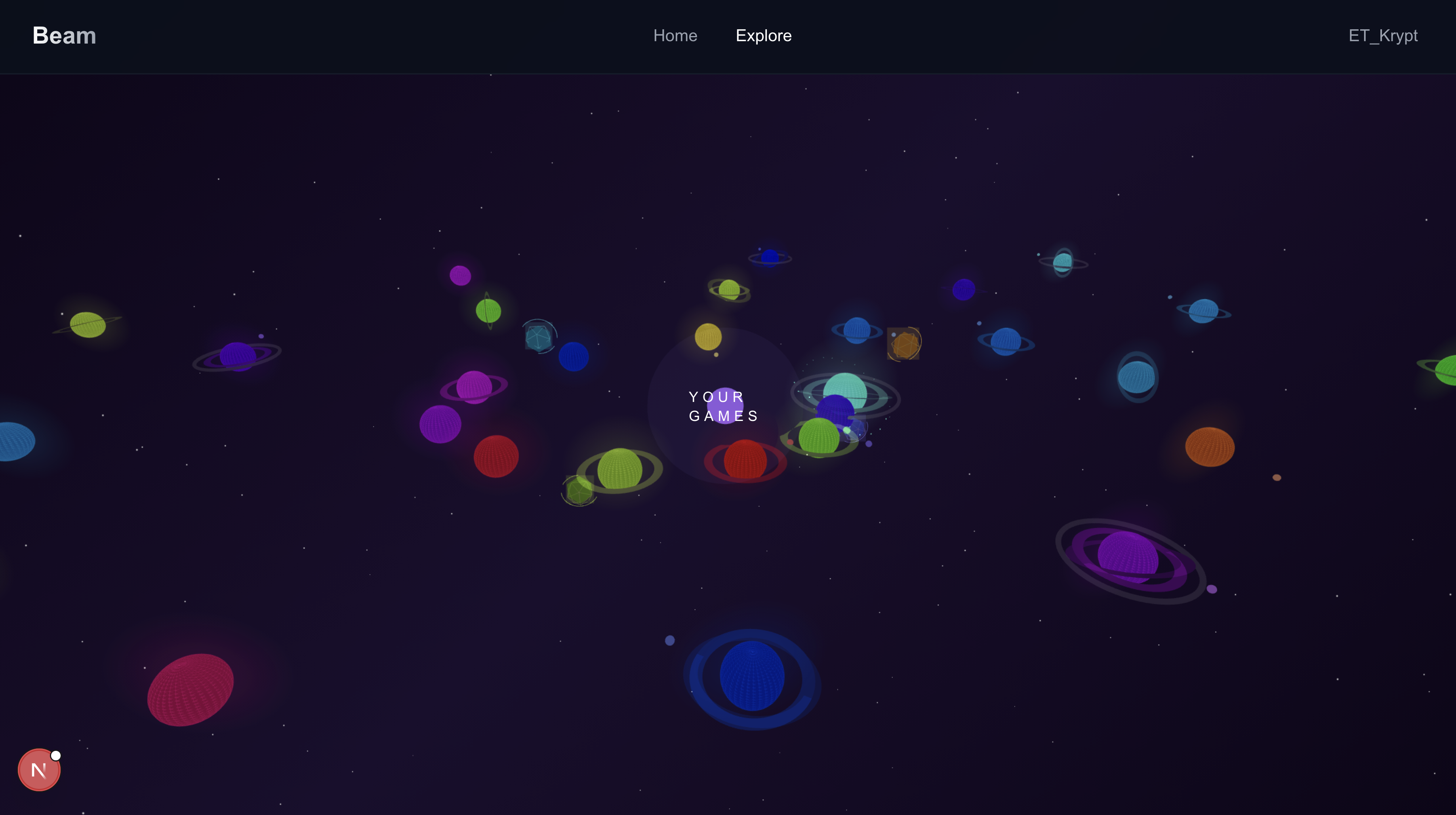Image resolution: width=1456 pixels, height=815 pixels.
Task: Click the Beam logo
Action: pos(64,36)
